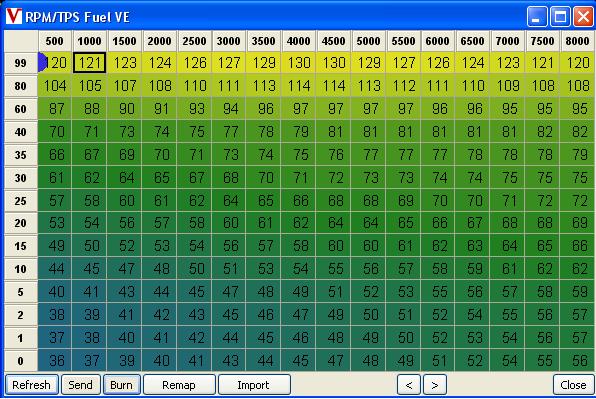
Task: Click the blue row marker arrow at 99
Action: tap(42, 63)
